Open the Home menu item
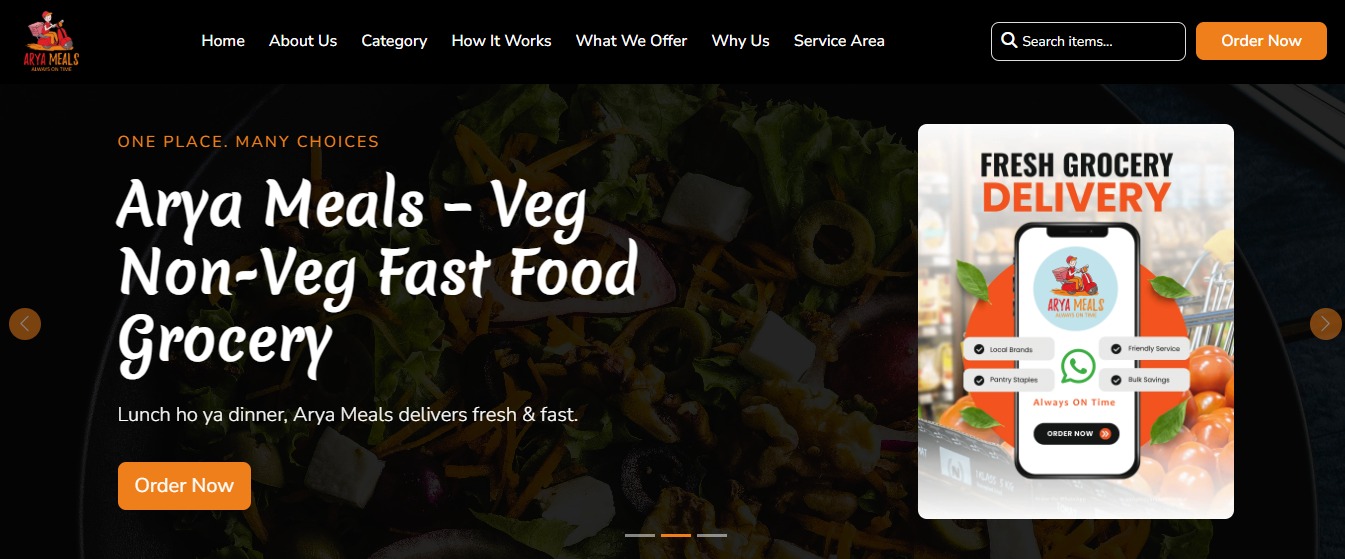 coord(223,41)
